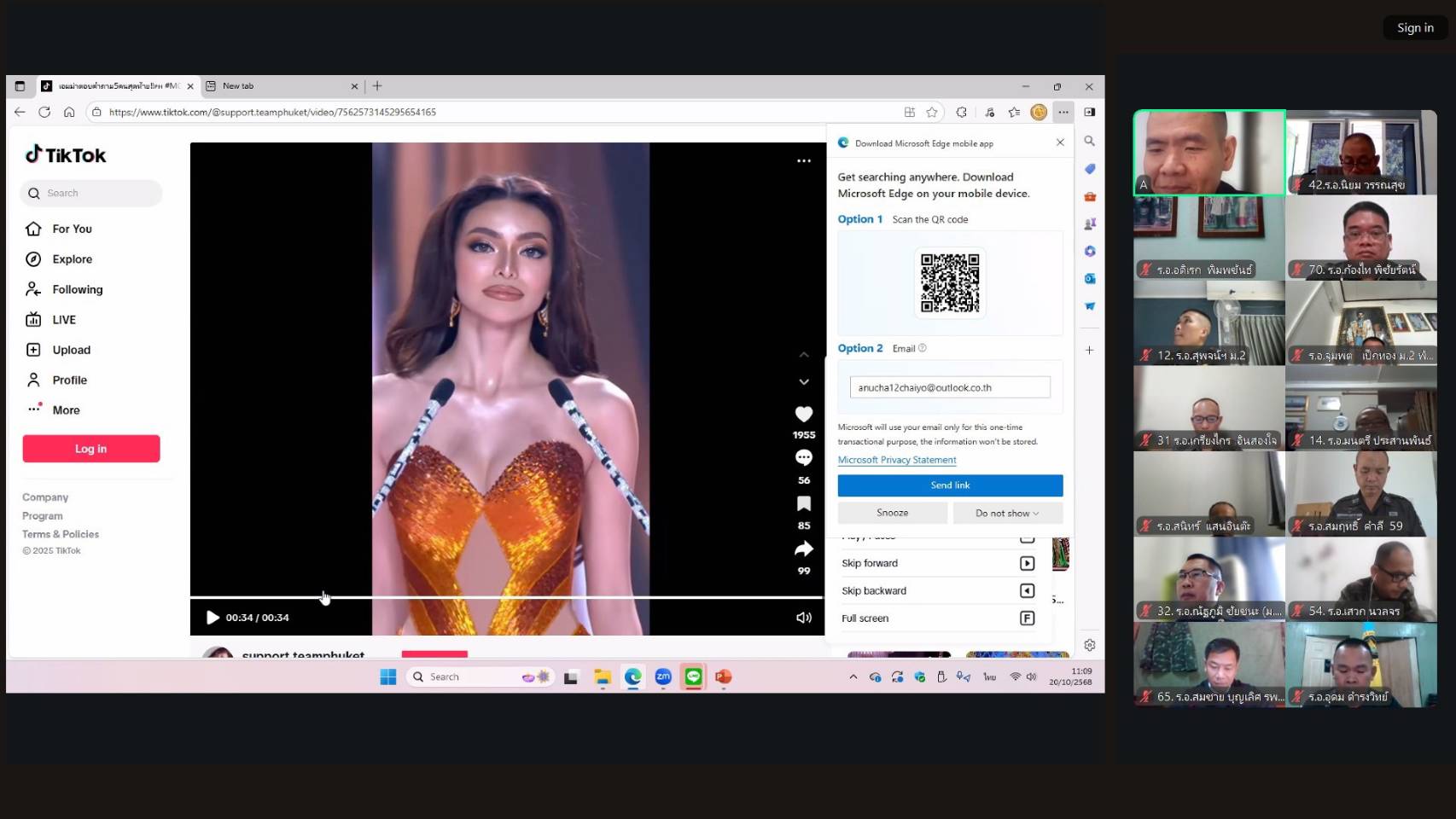Like the video with the heart icon
Image resolution: width=1456 pixels, height=819 pixels.
coord(803,415)
